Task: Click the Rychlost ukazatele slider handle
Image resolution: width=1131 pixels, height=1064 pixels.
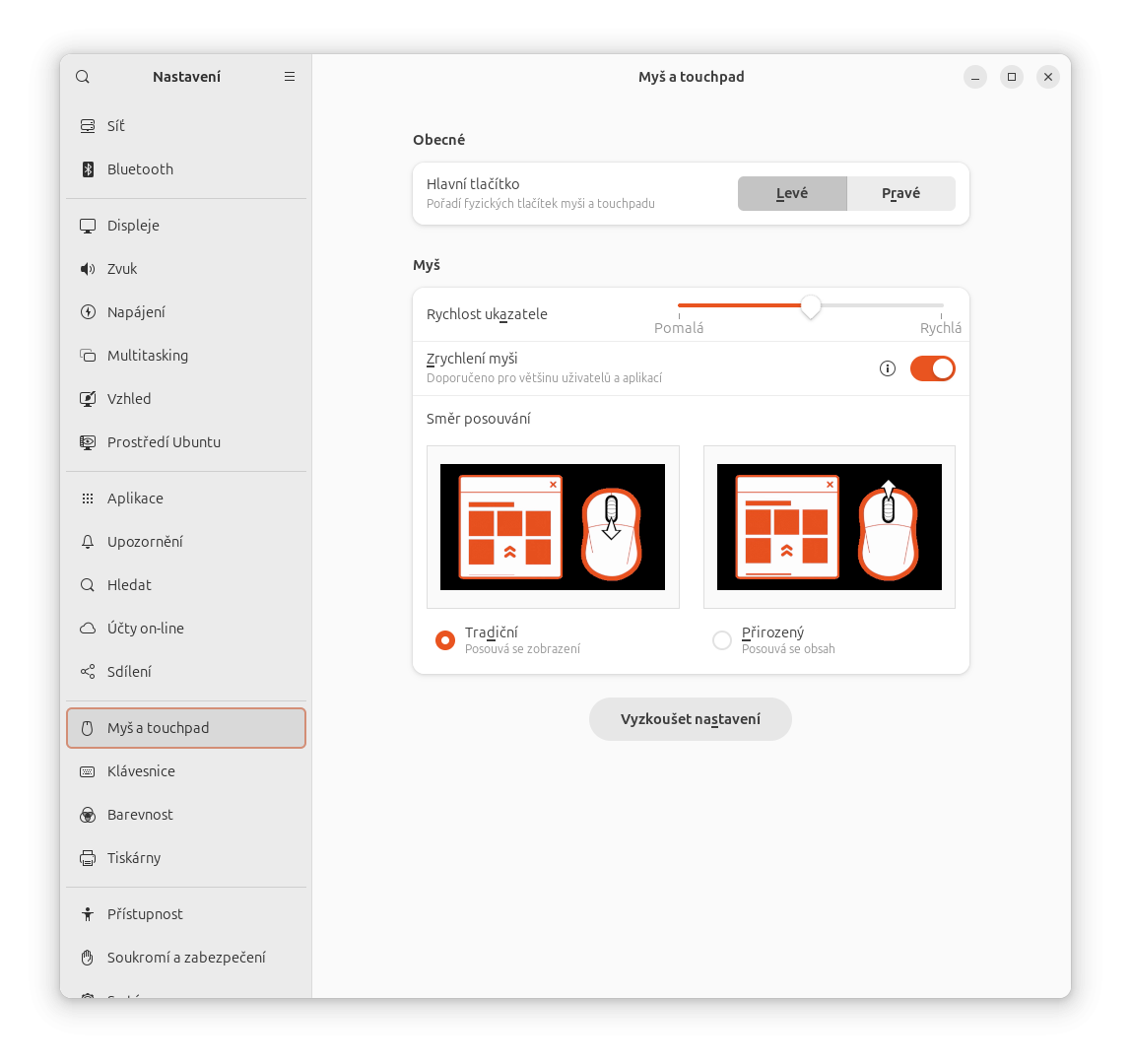Action: (x=810, y=306)
